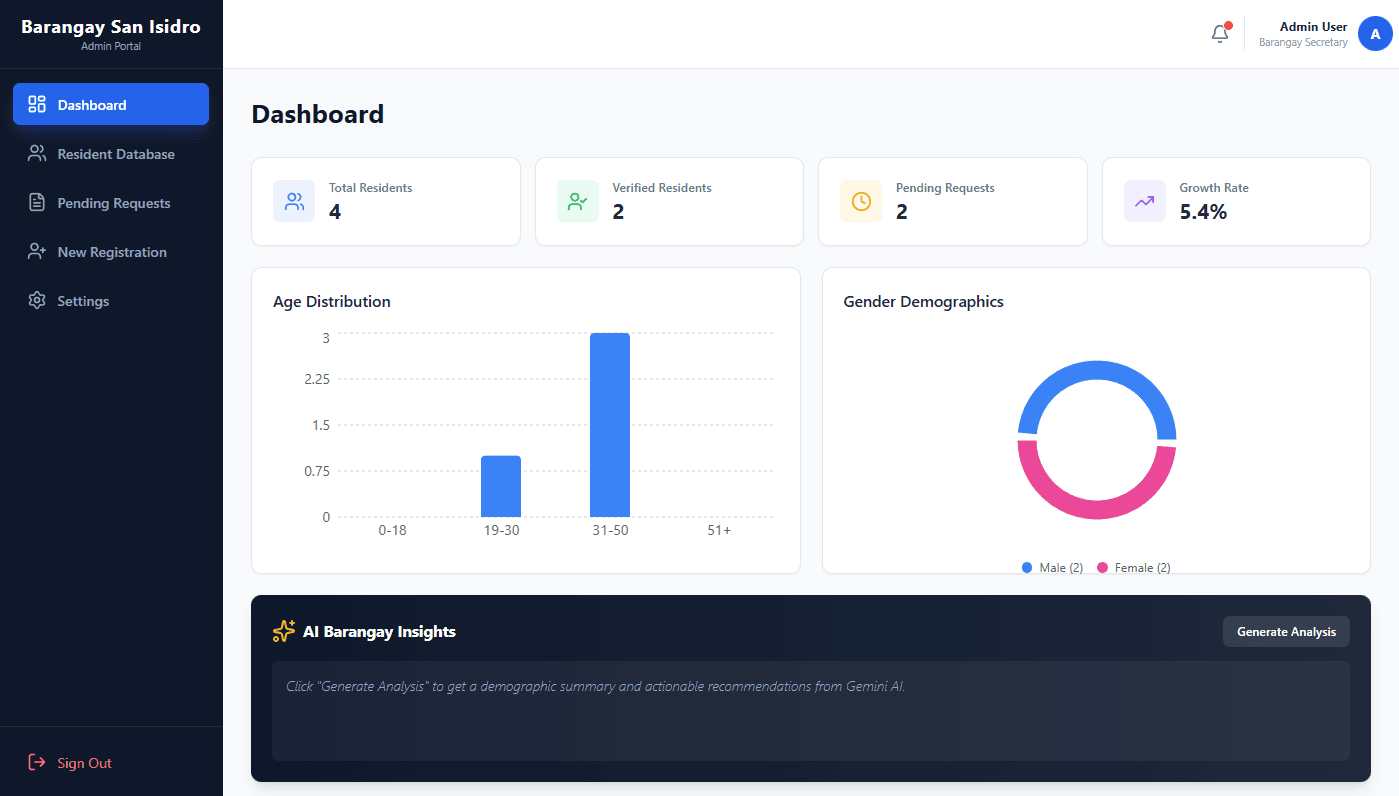This screenshot has width=1399, height=796.
Task: Click the 31-50 age bar
Action: pyautogui.click(x=610, y=425)
